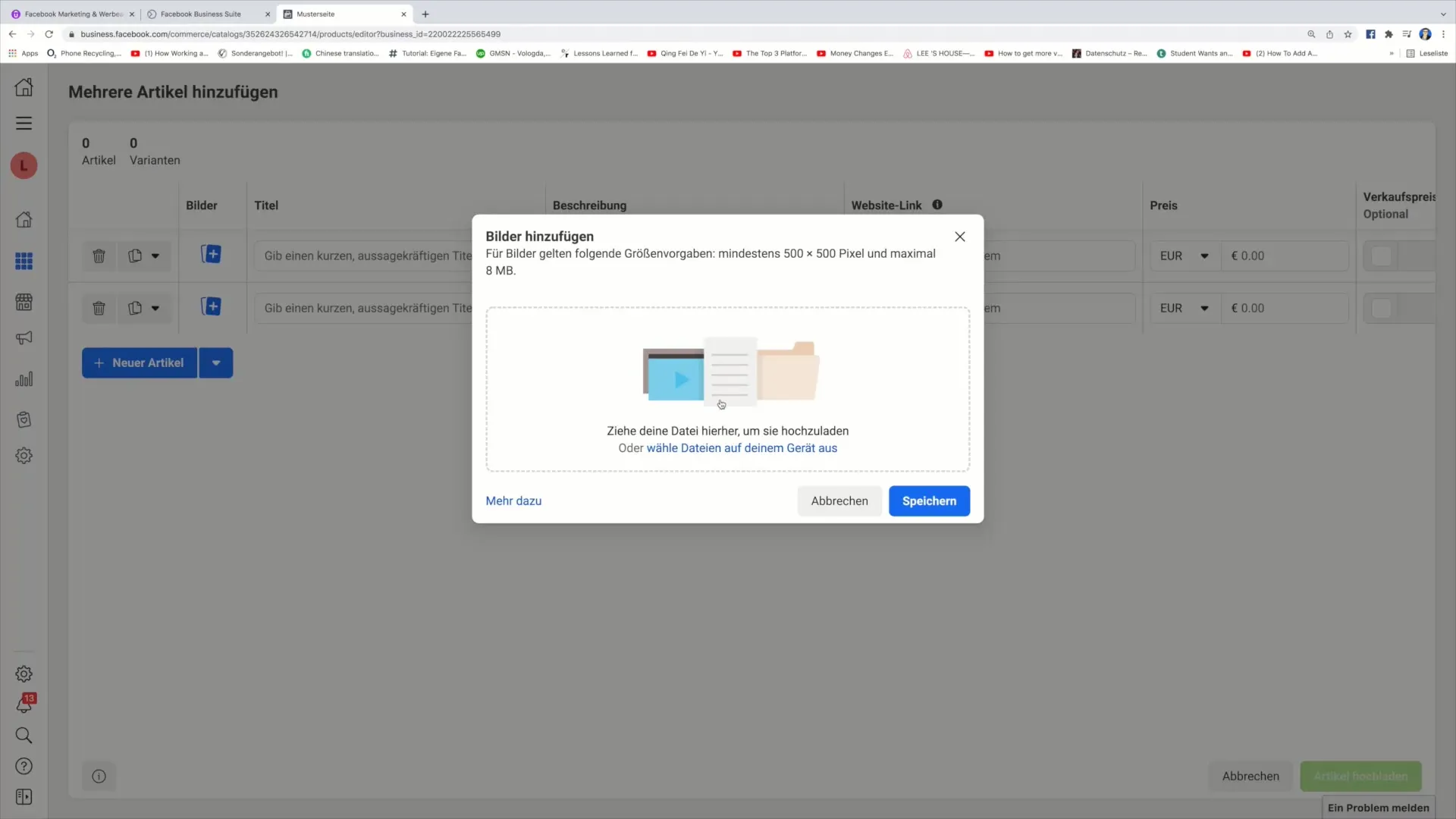Click the first row title input field
Image resolution: width=1456 pixels, height=819 pixels.
click(364, 256)
